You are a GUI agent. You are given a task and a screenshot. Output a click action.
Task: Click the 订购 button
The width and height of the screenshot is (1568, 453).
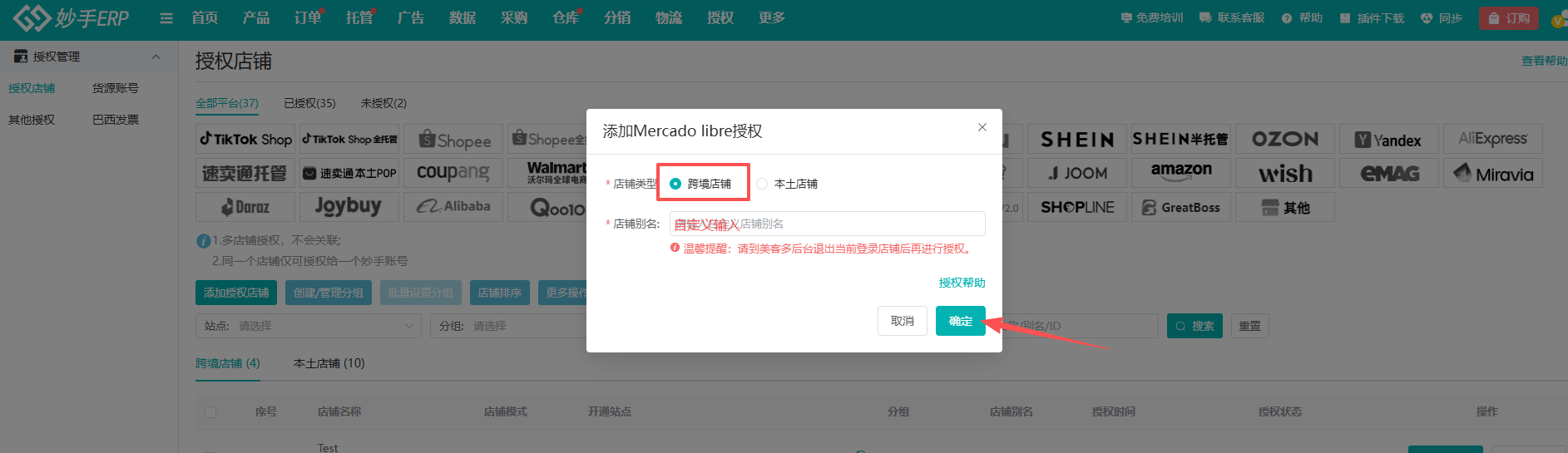click(x=1509, y=17)
